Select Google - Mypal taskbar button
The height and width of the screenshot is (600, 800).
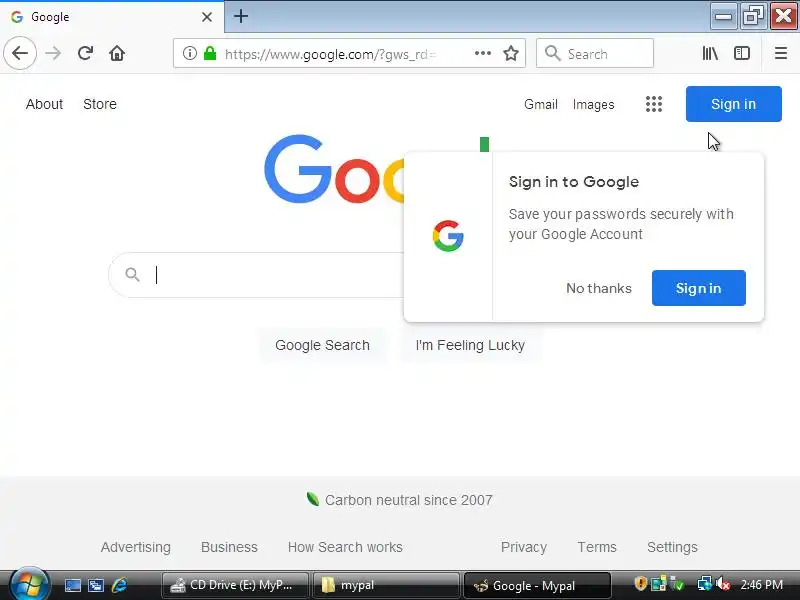click(537, 585)
